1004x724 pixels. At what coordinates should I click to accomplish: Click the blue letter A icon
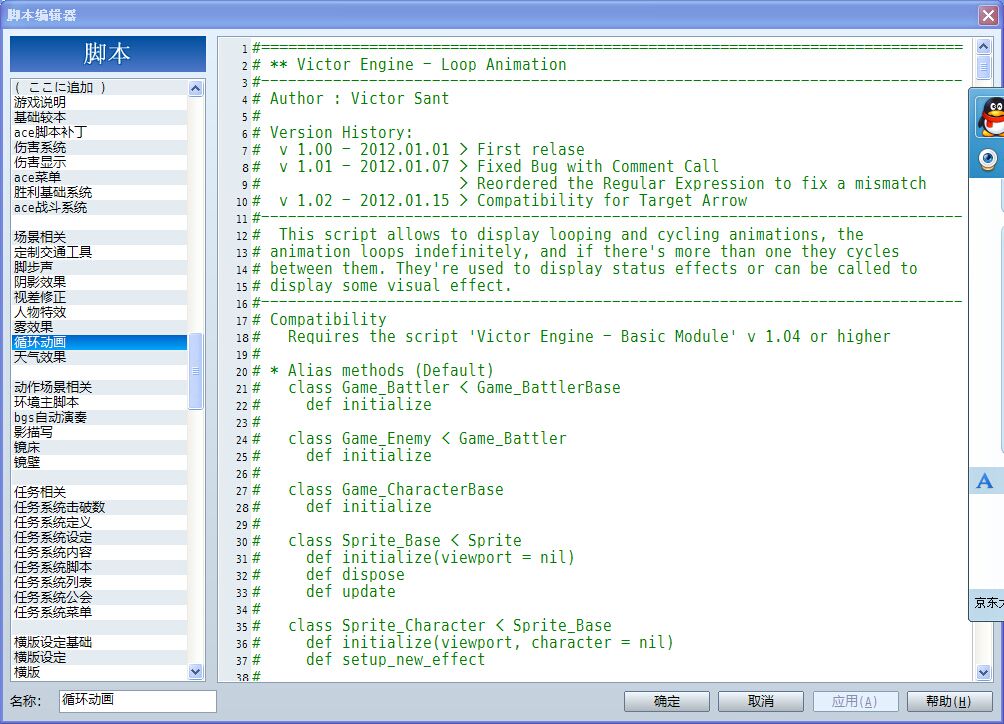click(x=984, y=481)
